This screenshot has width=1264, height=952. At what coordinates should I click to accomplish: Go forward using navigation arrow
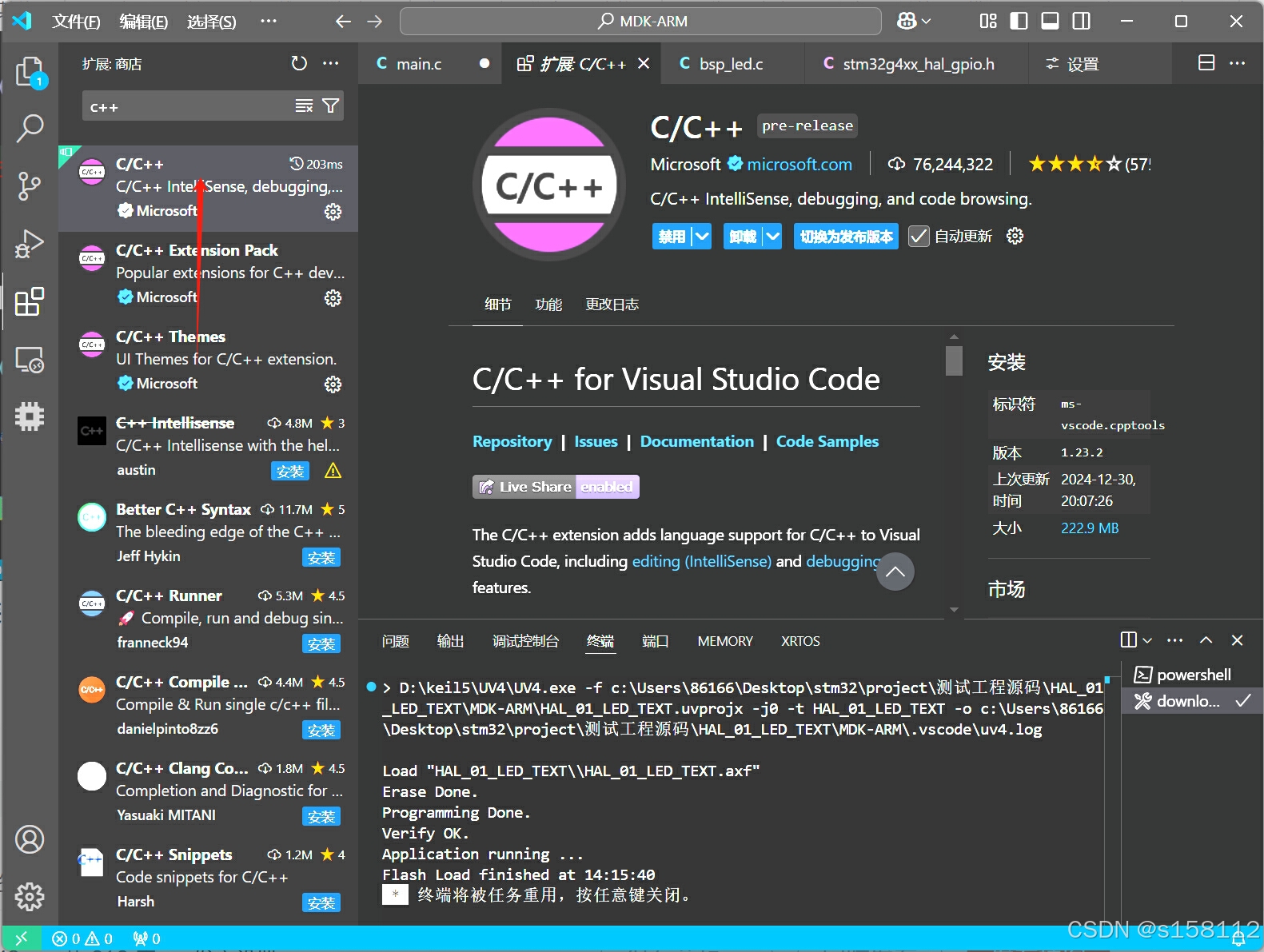(374, 22)
